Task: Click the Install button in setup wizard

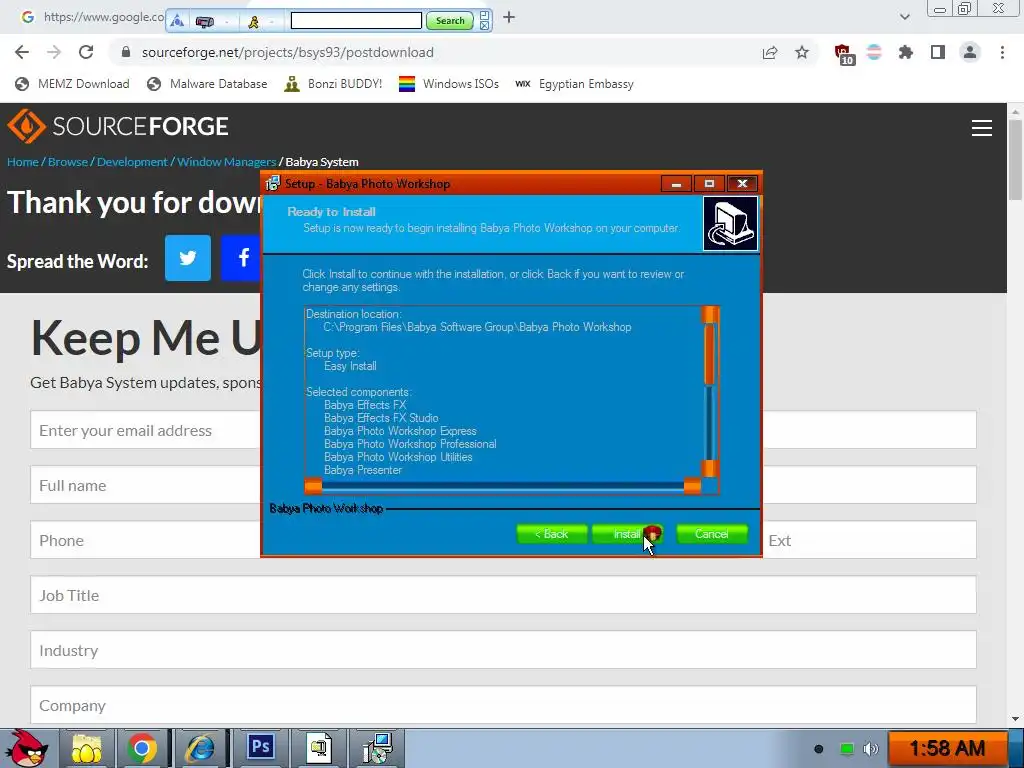Action: click(x=627, y=534)
